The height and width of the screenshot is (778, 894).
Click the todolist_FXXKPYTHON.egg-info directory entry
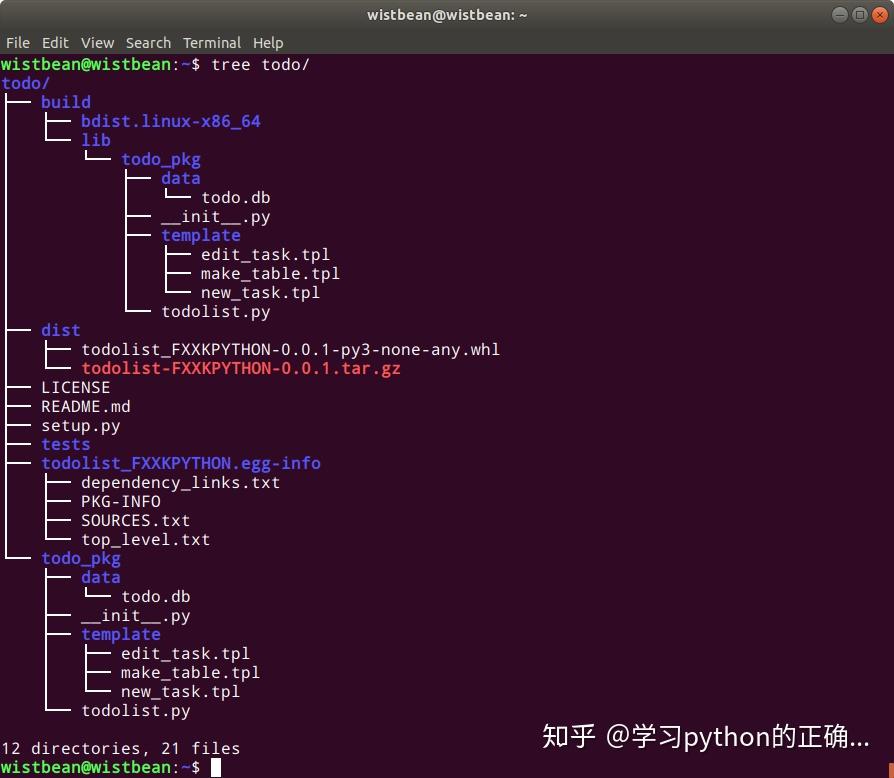tap(181, 463)
